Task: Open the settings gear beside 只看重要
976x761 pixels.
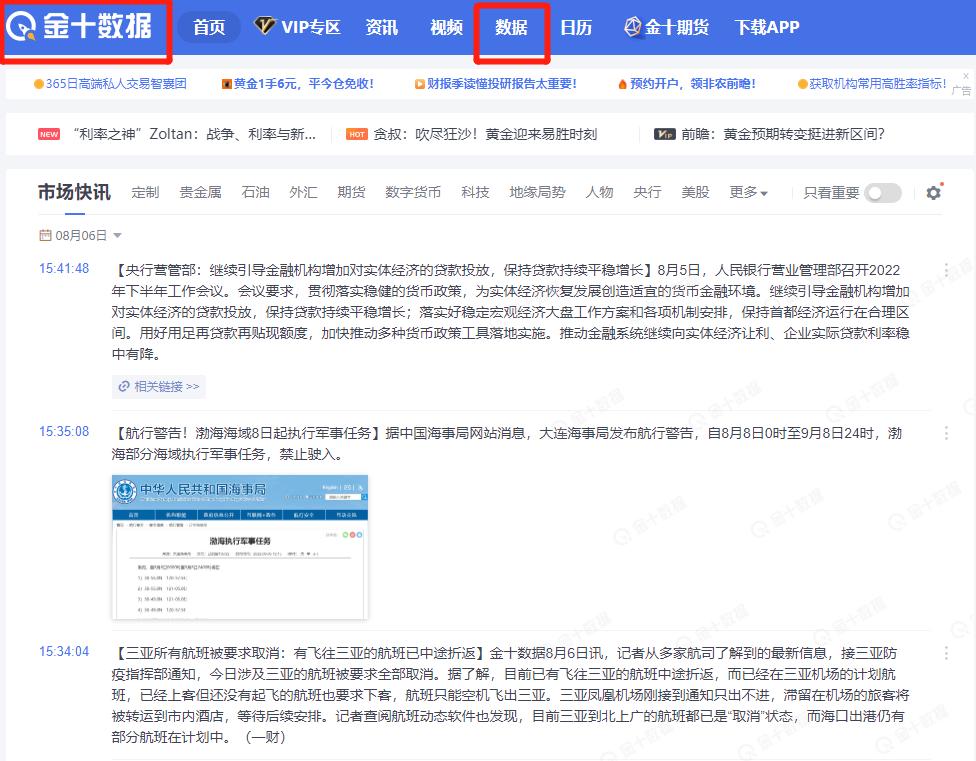Action: 933,192
